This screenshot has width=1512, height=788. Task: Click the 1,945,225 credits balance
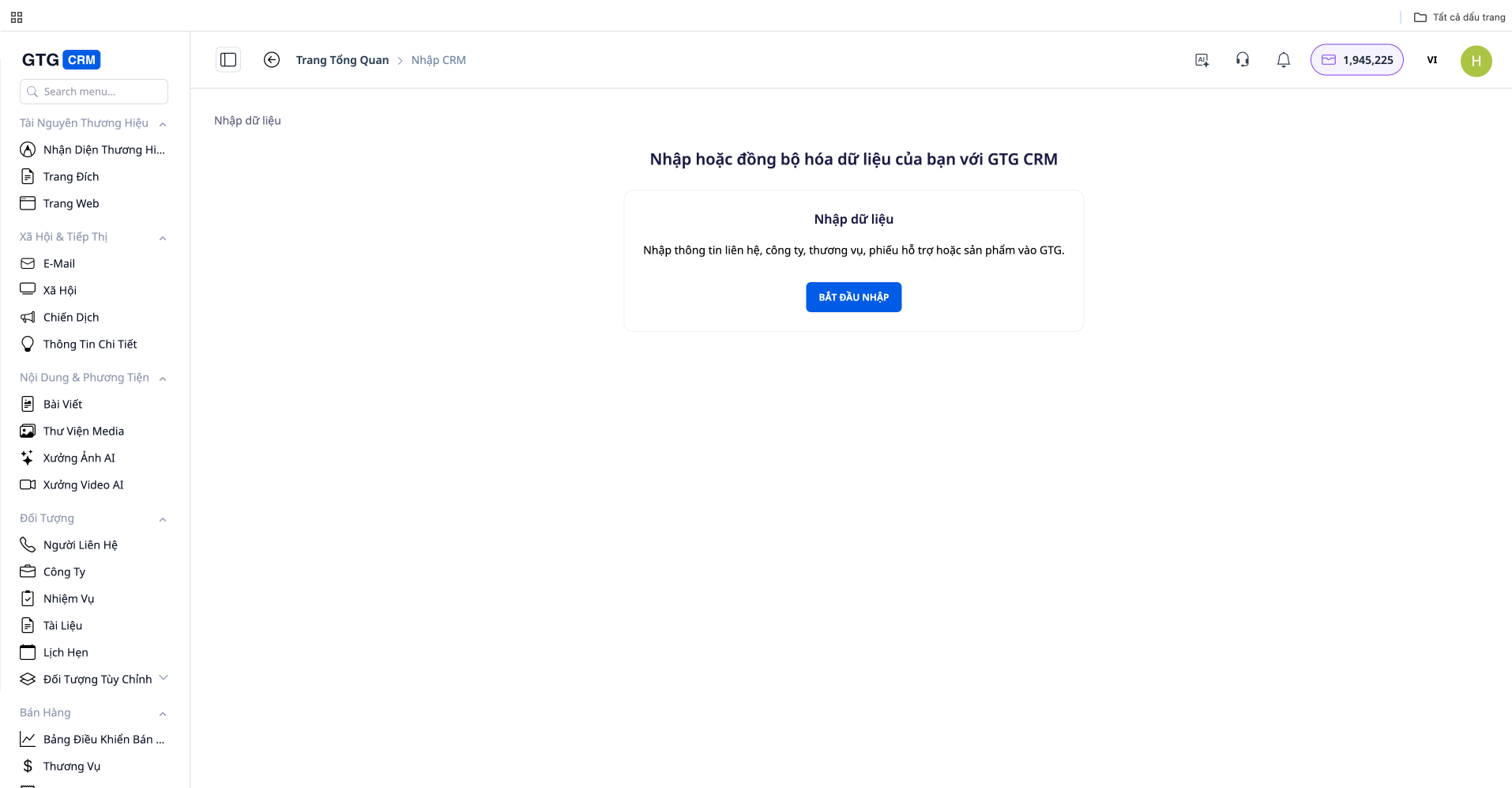click(x=1356, y=60)
